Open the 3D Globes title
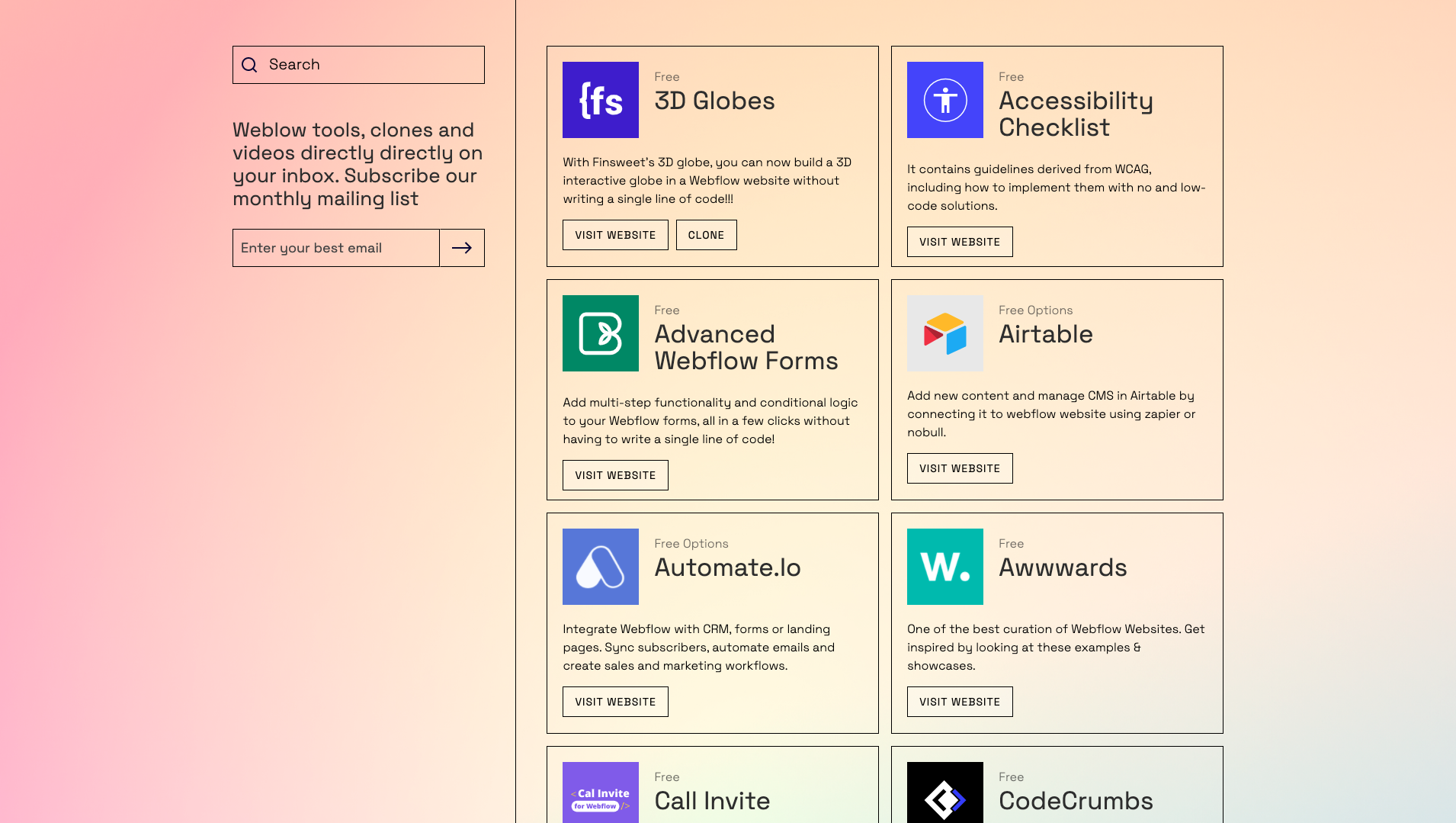This screenshot has height=823, width=1456. click(x=714, y=101)
